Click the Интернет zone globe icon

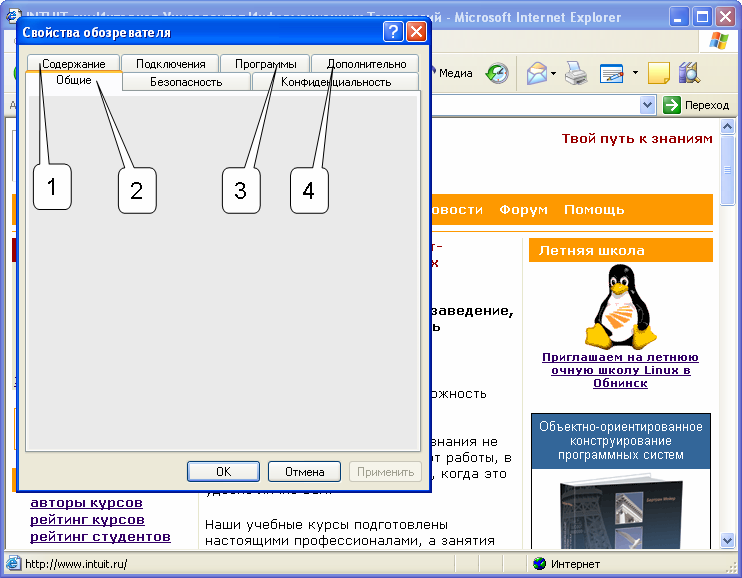pyautogui.click(x=539, y=564)
